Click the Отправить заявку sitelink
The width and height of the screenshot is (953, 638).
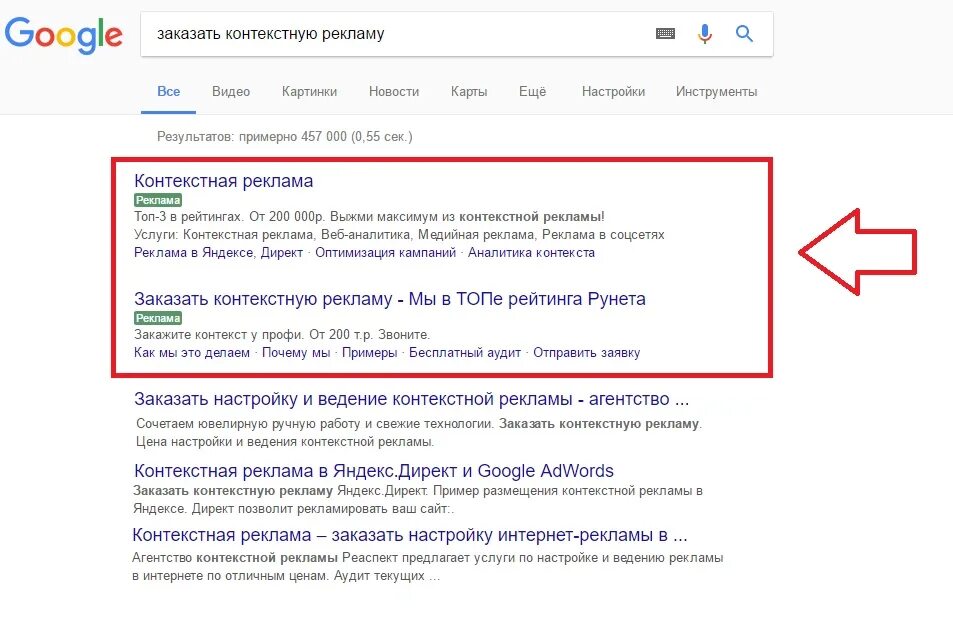tap(586, 353)
